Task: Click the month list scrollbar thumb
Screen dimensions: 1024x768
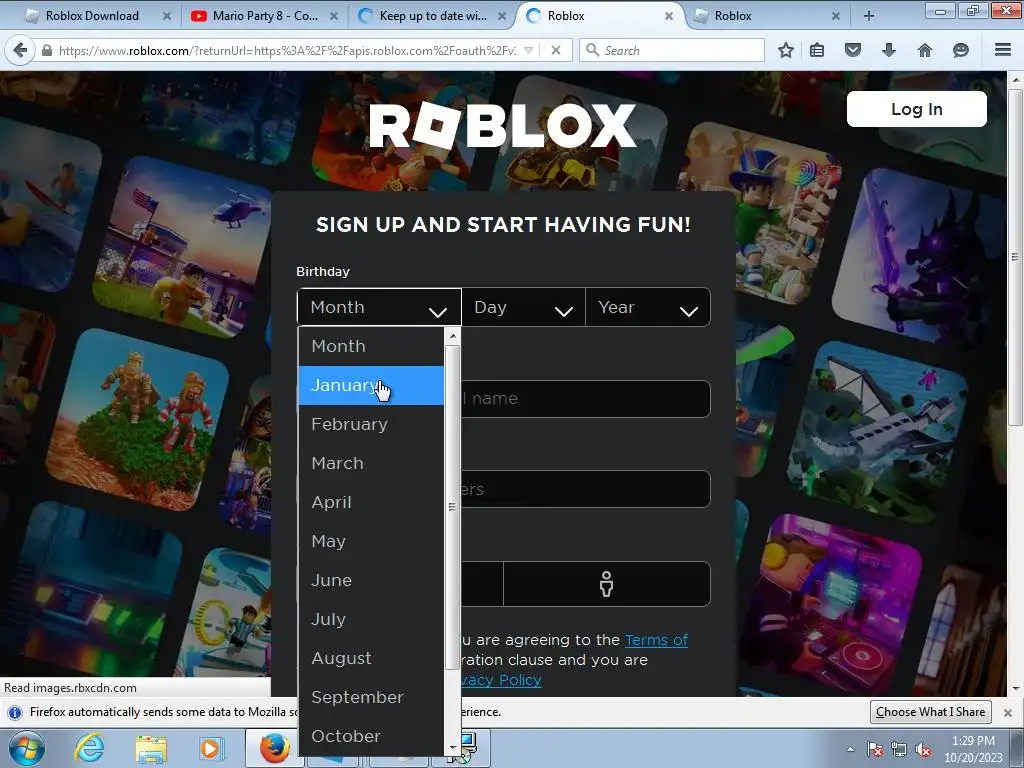Action: click(x=452, y=507)
